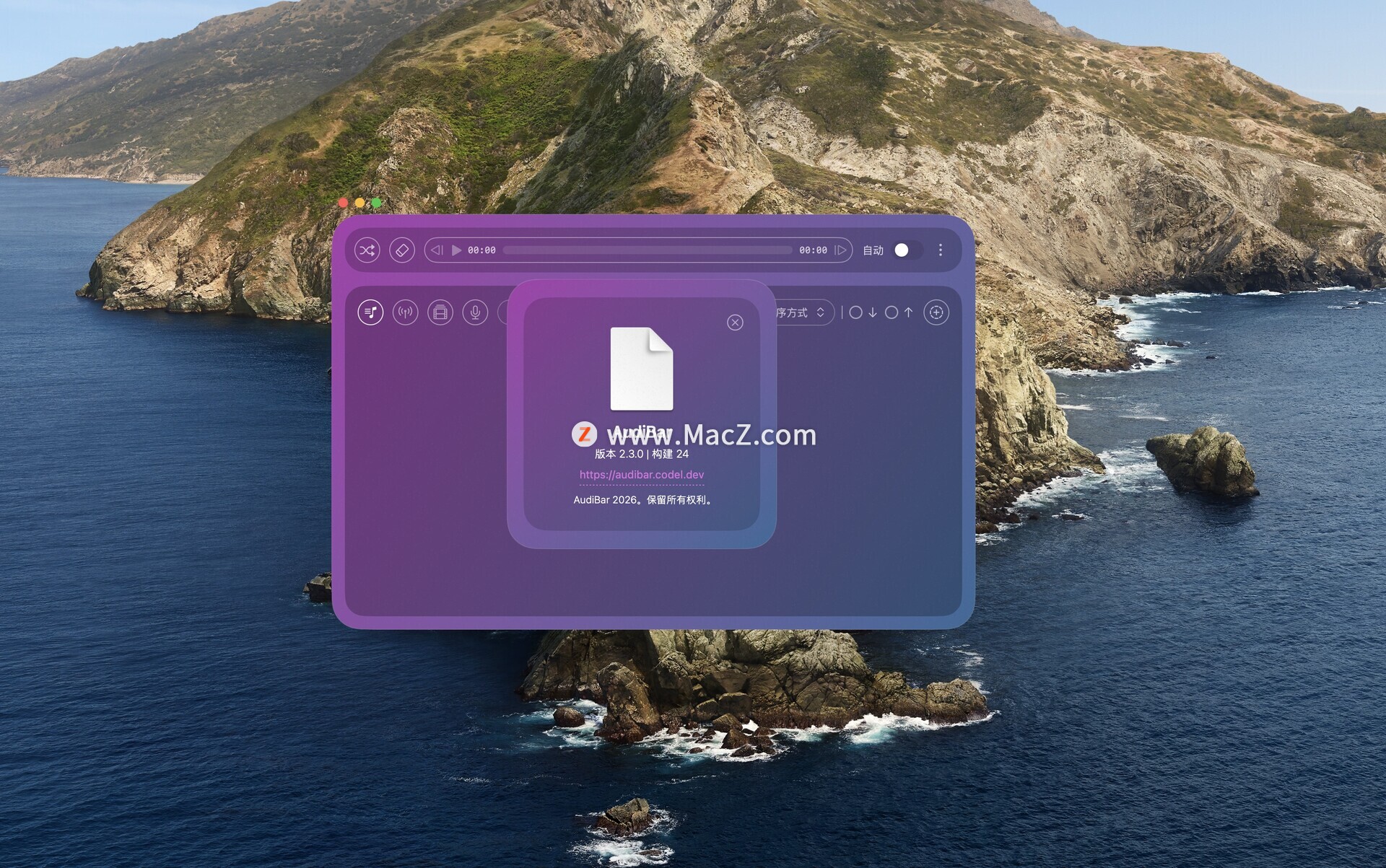Click the eraser clear icon
This screenshot has height=868, width=1386.
tap(402, 250)
